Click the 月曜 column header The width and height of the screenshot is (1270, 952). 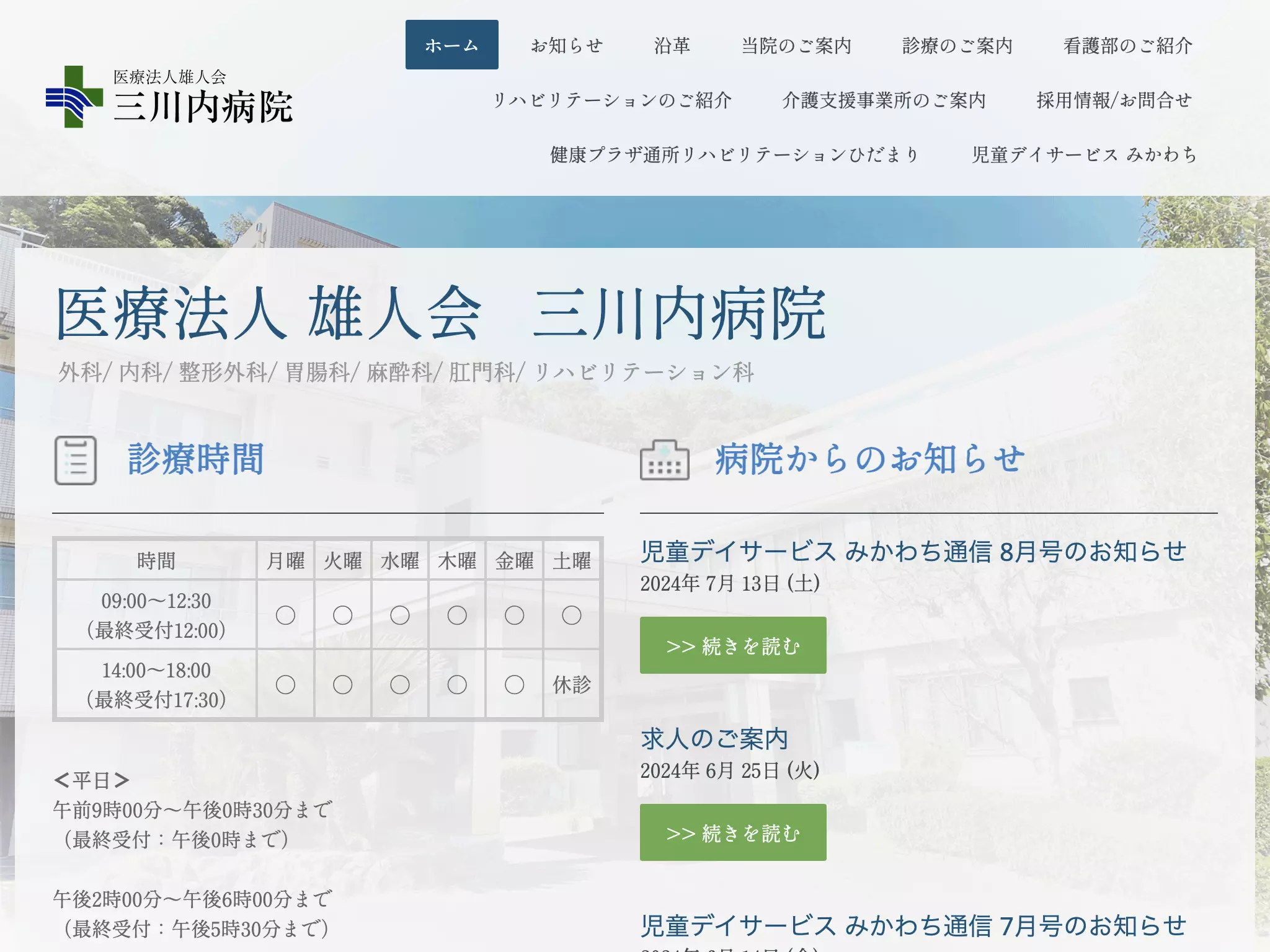click(285, 561)
